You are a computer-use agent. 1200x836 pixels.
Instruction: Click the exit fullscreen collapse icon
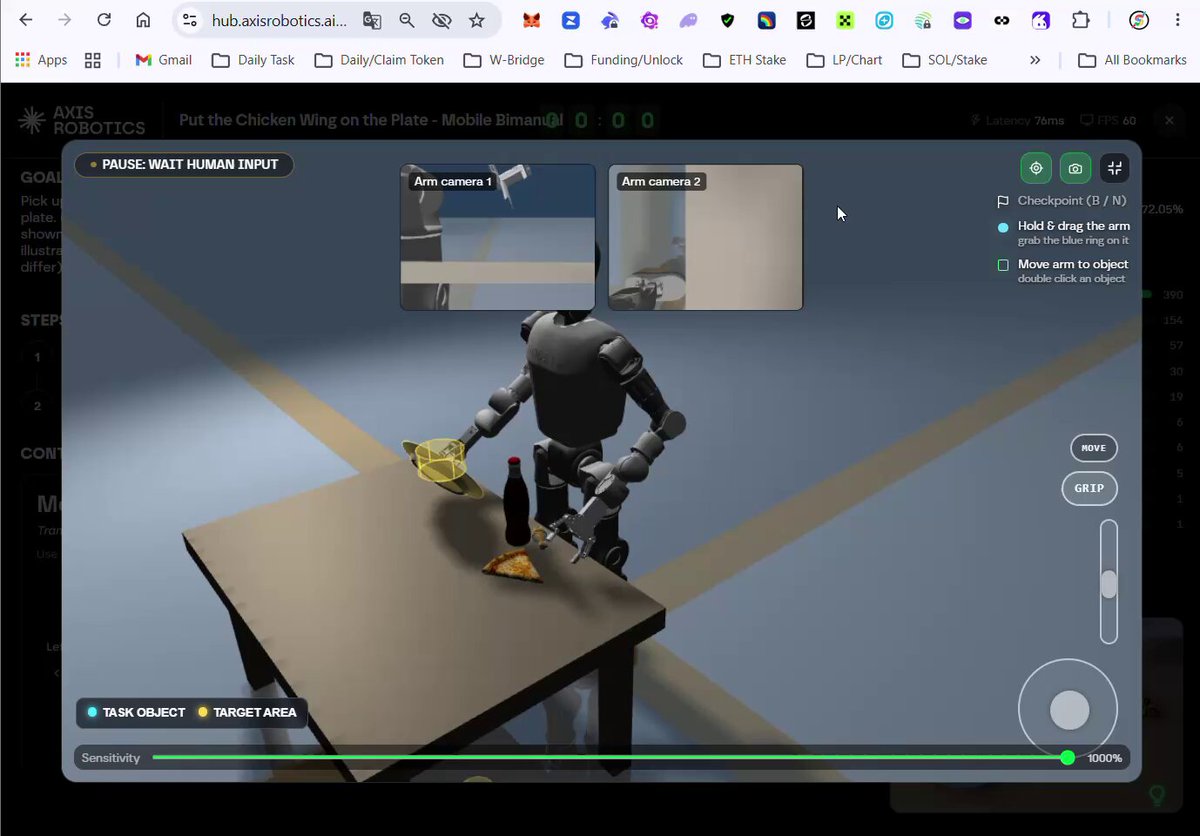(1115, 168)
